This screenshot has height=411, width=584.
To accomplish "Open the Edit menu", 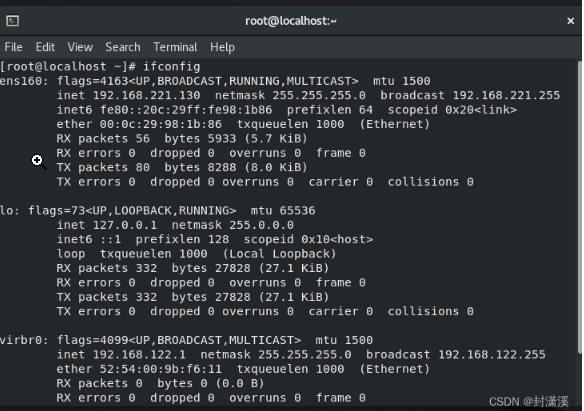I will pyautogui.click(x=45, y=47).
